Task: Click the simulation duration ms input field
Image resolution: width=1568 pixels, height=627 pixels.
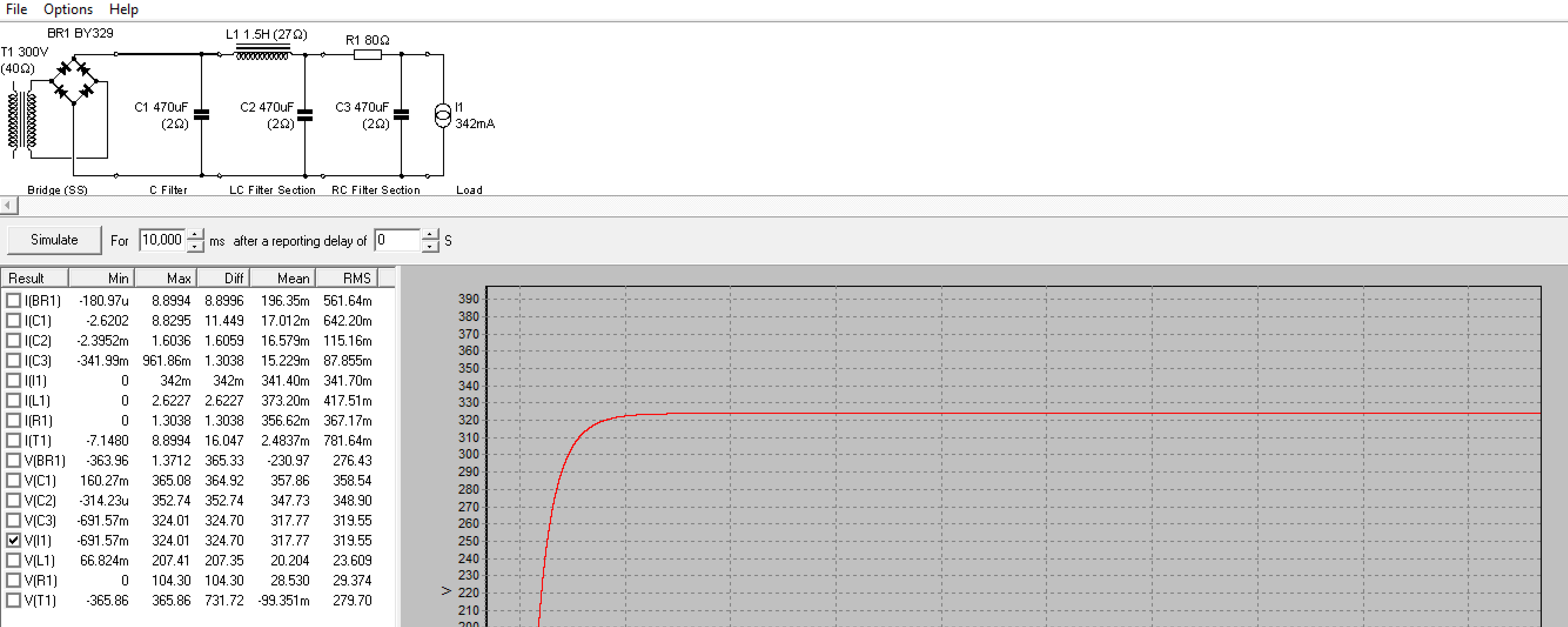Action: 163,240
